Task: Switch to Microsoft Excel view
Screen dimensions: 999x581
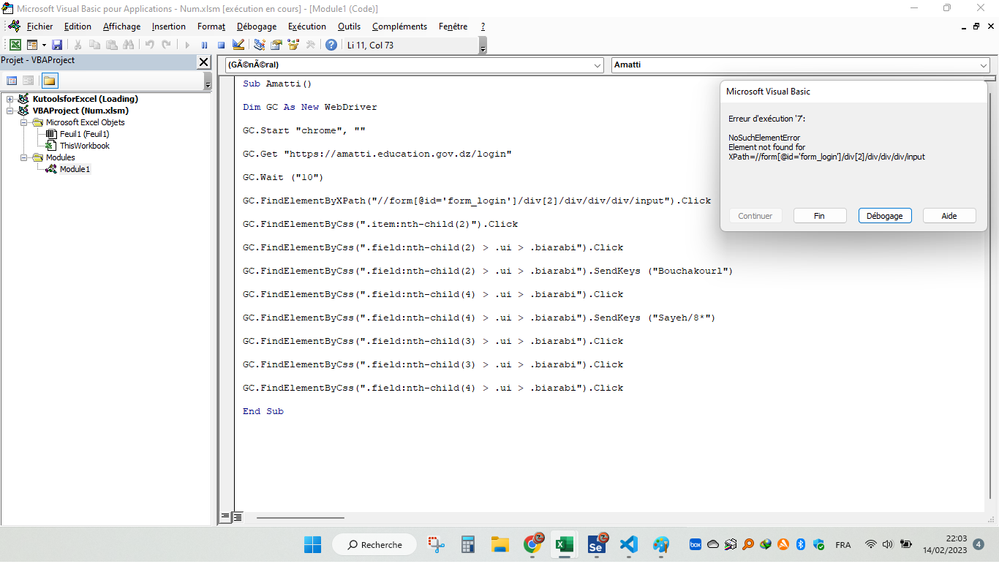Action: pos(14,44)
